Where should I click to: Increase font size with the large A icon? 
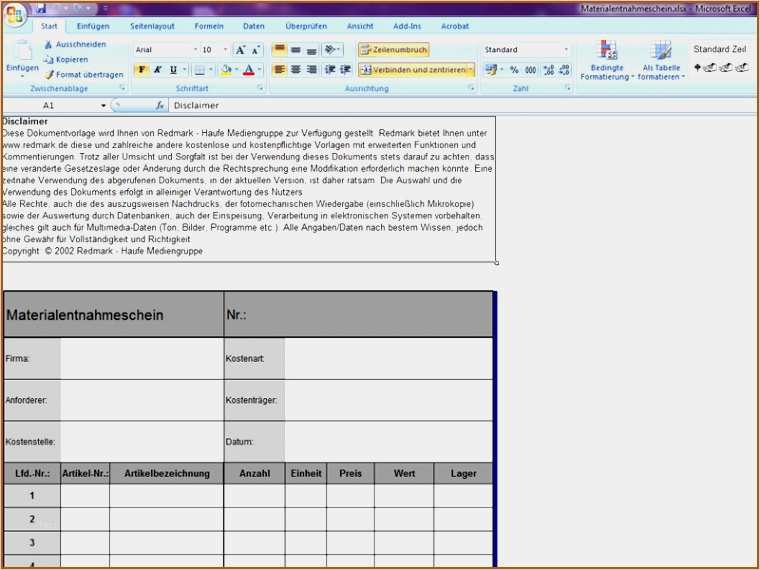click(x=241, y=50)
